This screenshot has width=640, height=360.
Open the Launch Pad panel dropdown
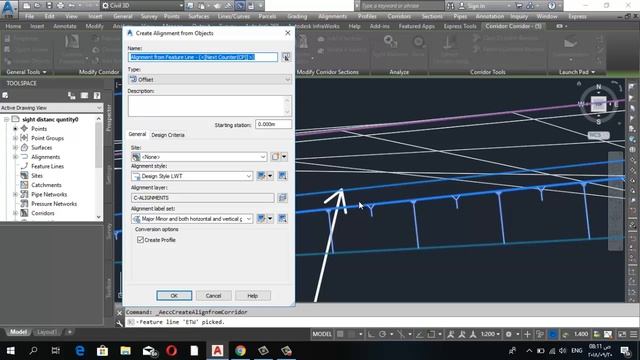coord(577,72)
